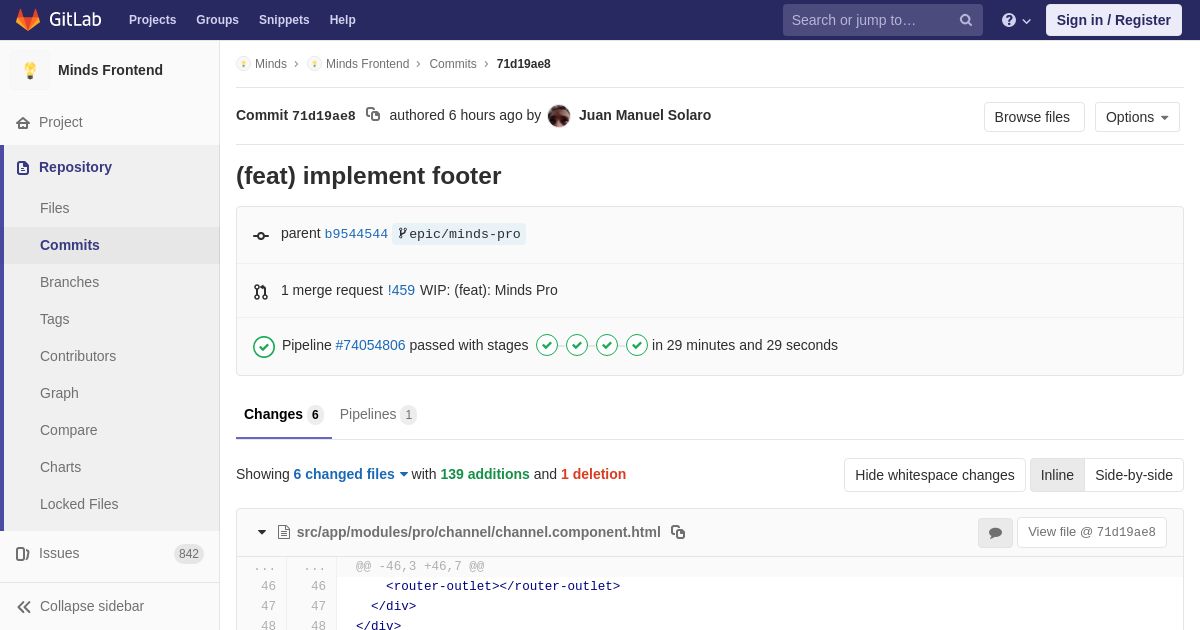Screen dimensions: 1200x630
Task: Click the diff hunk header @@ -46,3 +46,7 @@
Action: 420,567
